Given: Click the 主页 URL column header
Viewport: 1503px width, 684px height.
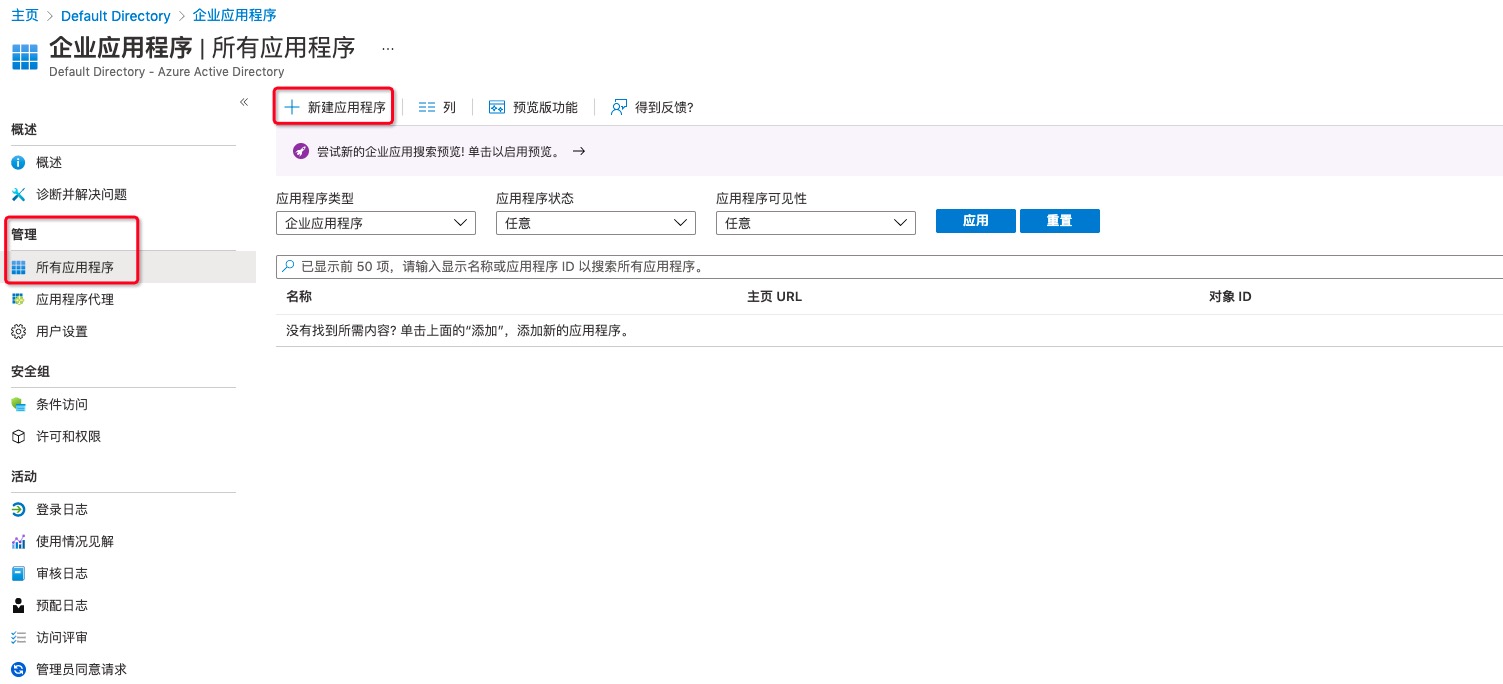Looking at the screenshot, I should (x=774, y=297).
